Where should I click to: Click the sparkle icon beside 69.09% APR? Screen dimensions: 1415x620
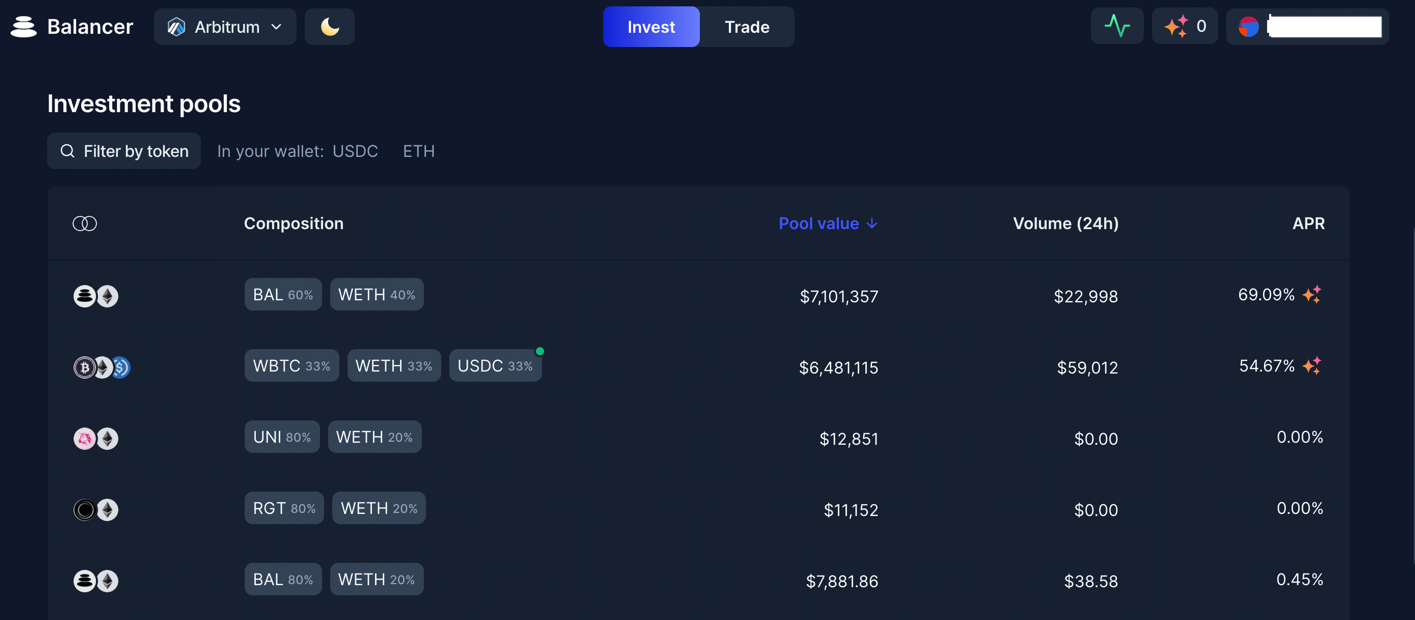click(1312, 295)
